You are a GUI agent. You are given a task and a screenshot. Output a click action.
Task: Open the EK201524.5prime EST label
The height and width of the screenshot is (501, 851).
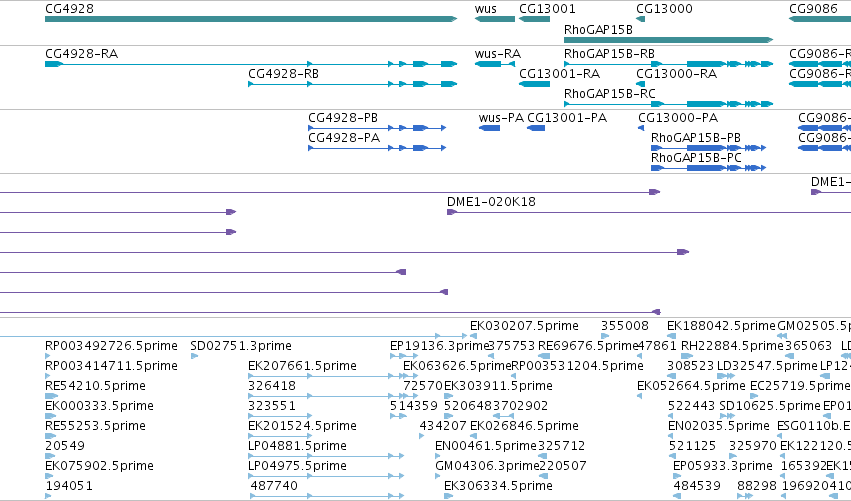pos(302,426)
